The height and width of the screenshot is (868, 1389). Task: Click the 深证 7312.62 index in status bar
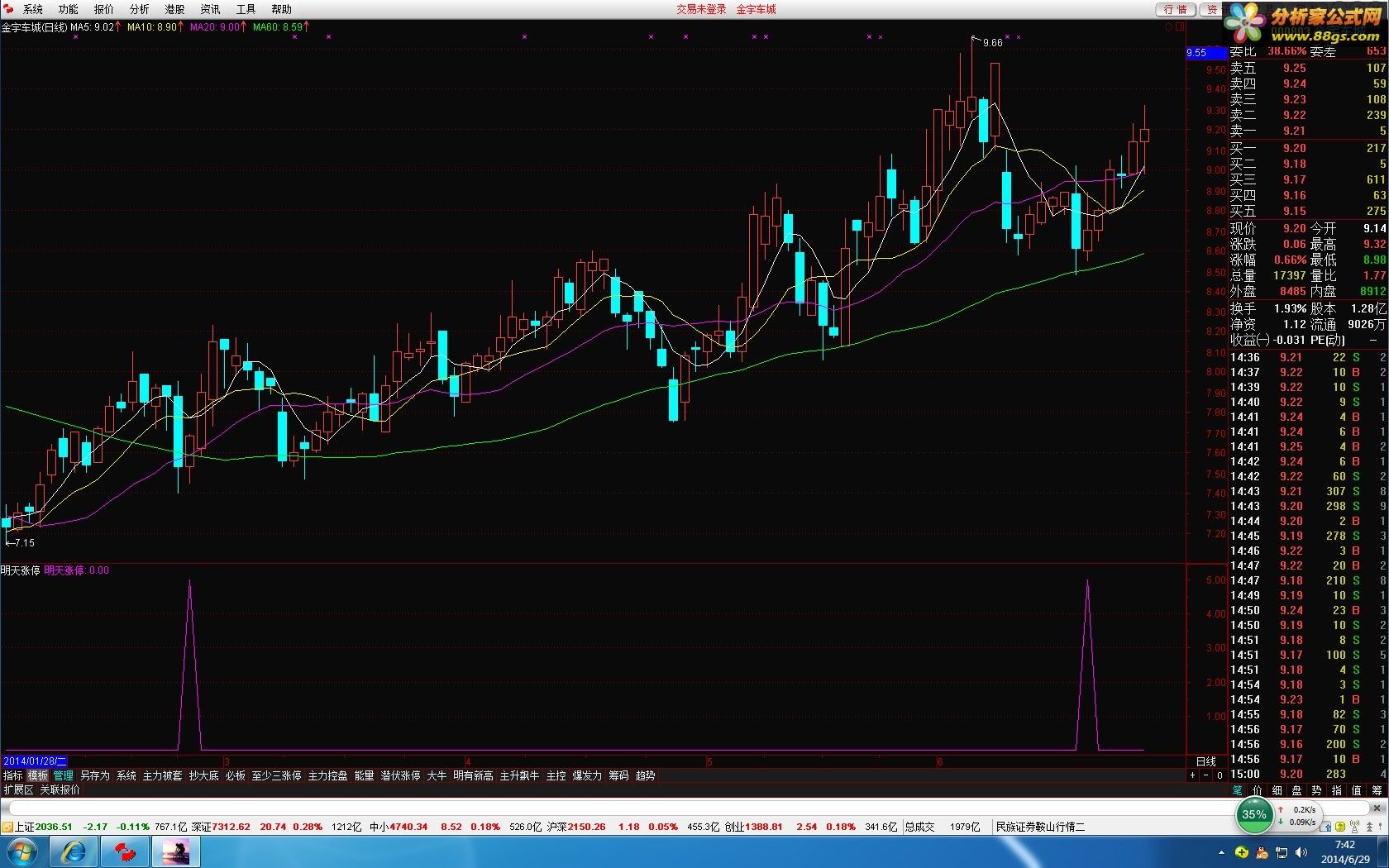[221, 827]
